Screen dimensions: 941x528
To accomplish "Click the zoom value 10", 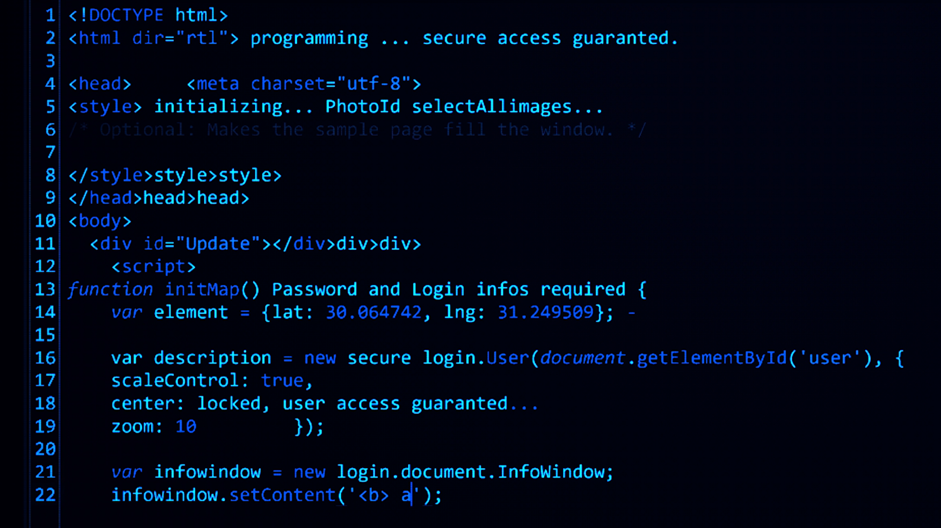I will coord(186,427).
